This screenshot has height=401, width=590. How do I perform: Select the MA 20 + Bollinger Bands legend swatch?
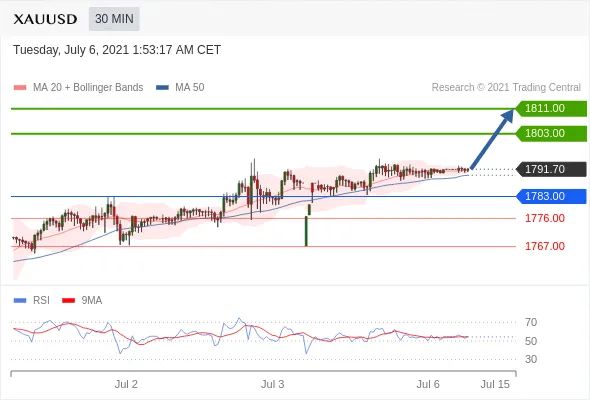tap(20, 88)
